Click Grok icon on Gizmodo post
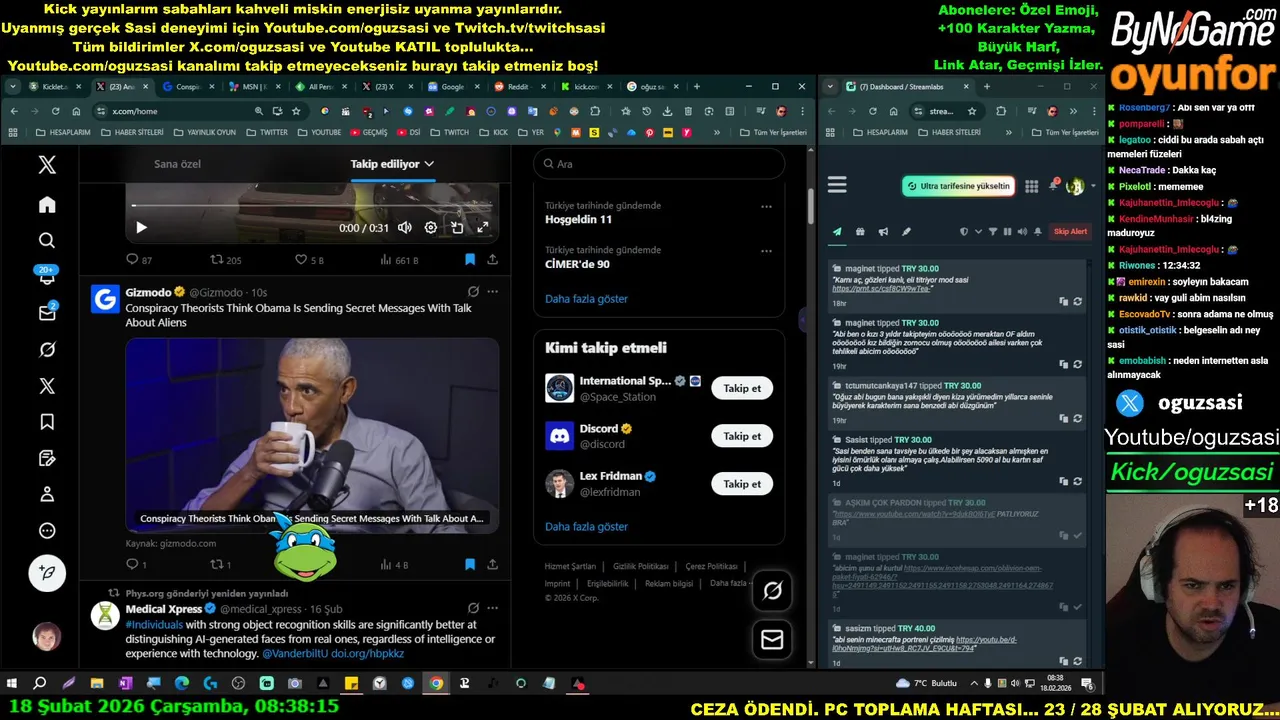The image size is (1280, 720). (x=473, y=292)
